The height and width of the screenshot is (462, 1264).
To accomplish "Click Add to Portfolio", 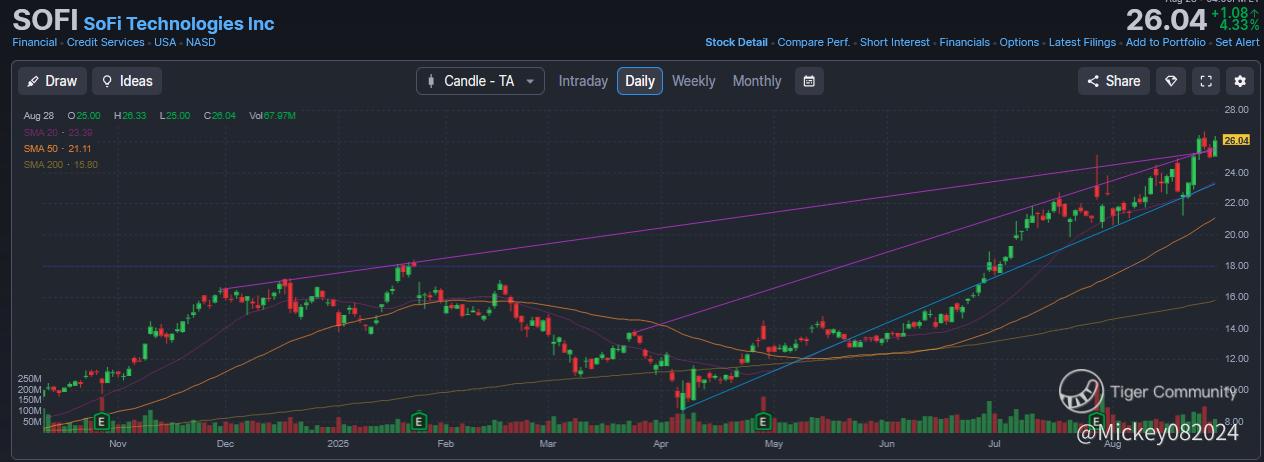I will pyautogui.click(x=1166, y=42).
